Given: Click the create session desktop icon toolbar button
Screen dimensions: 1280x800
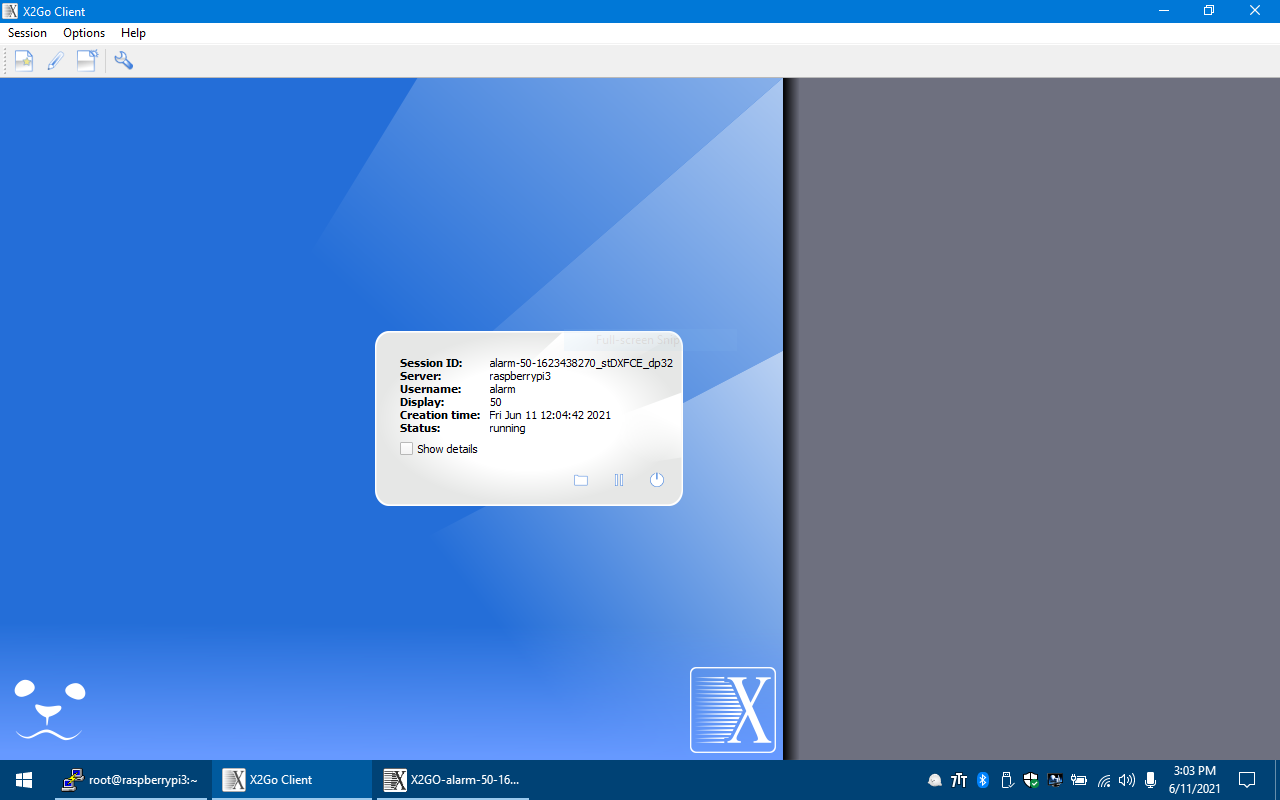Looking at the screenshot, I should point(87,61).
